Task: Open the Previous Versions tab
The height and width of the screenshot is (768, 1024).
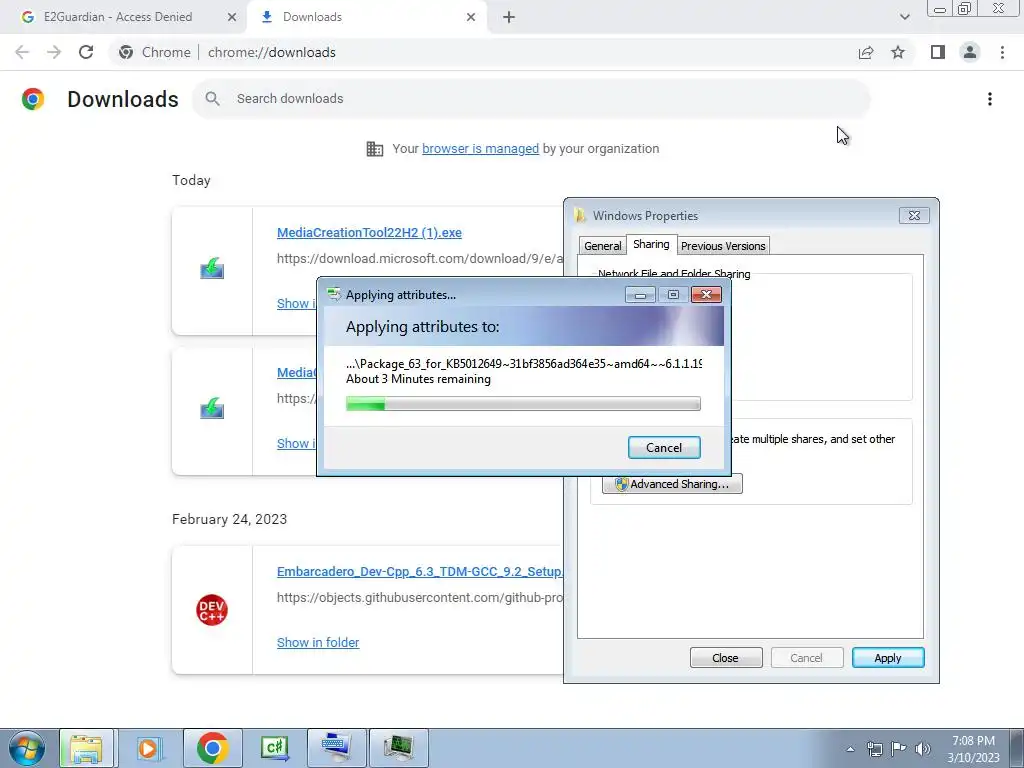Action: (723, 246)
